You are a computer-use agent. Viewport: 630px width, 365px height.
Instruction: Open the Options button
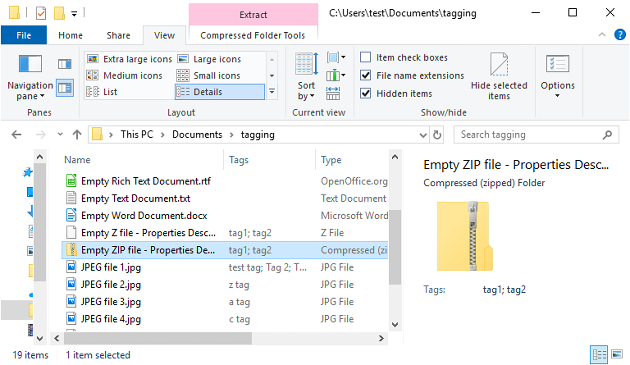pyautogui.click(x=557, y=76)
